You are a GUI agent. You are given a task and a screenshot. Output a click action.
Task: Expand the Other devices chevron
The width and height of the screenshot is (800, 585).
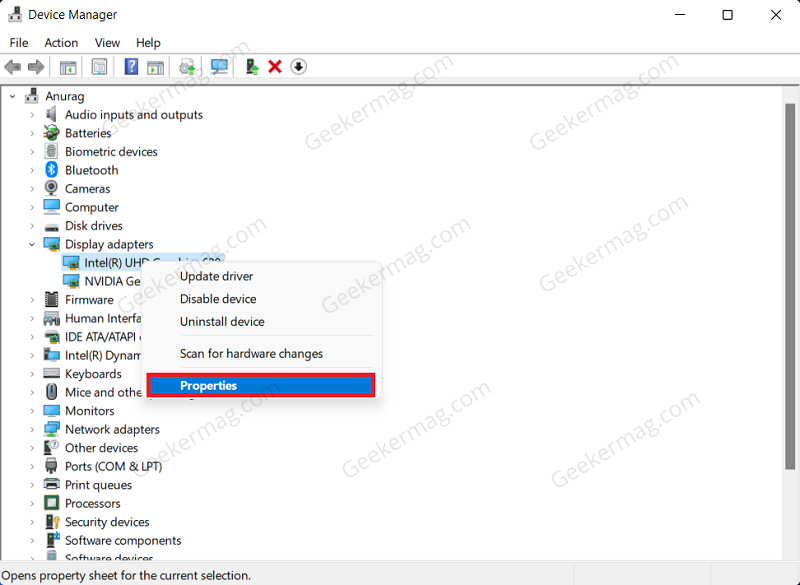coord(32,448)
